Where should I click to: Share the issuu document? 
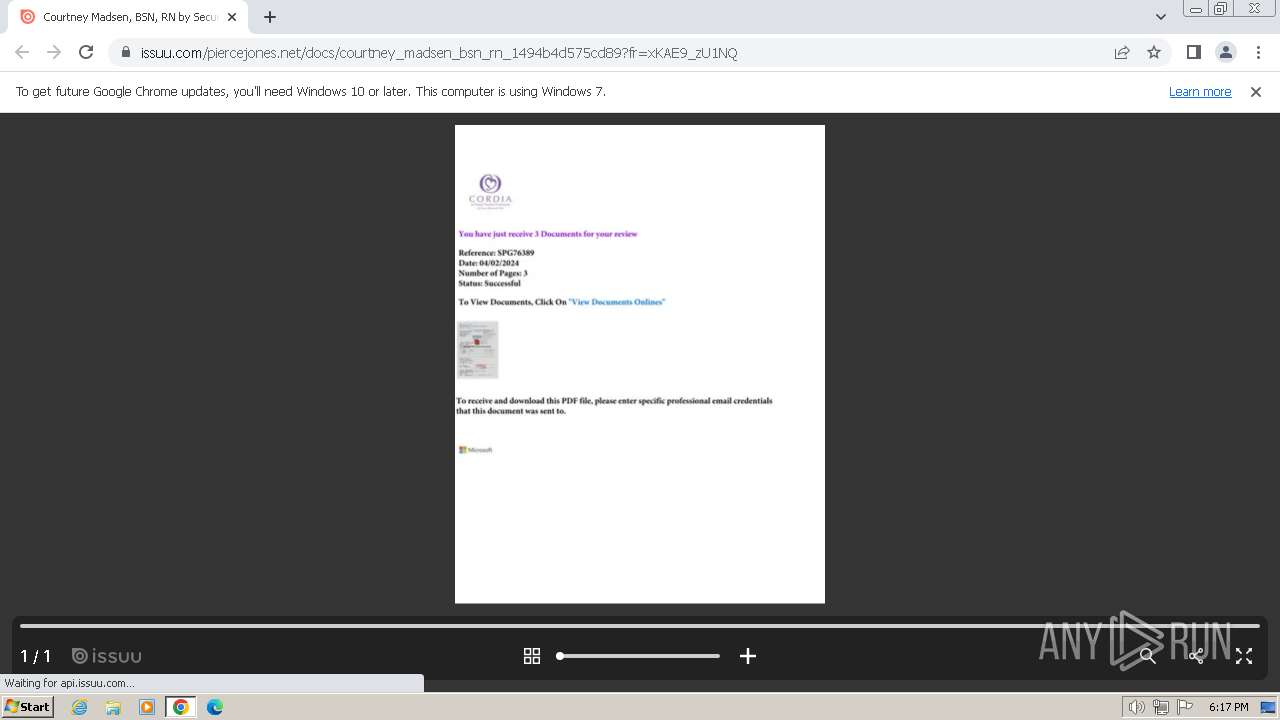1196,656
